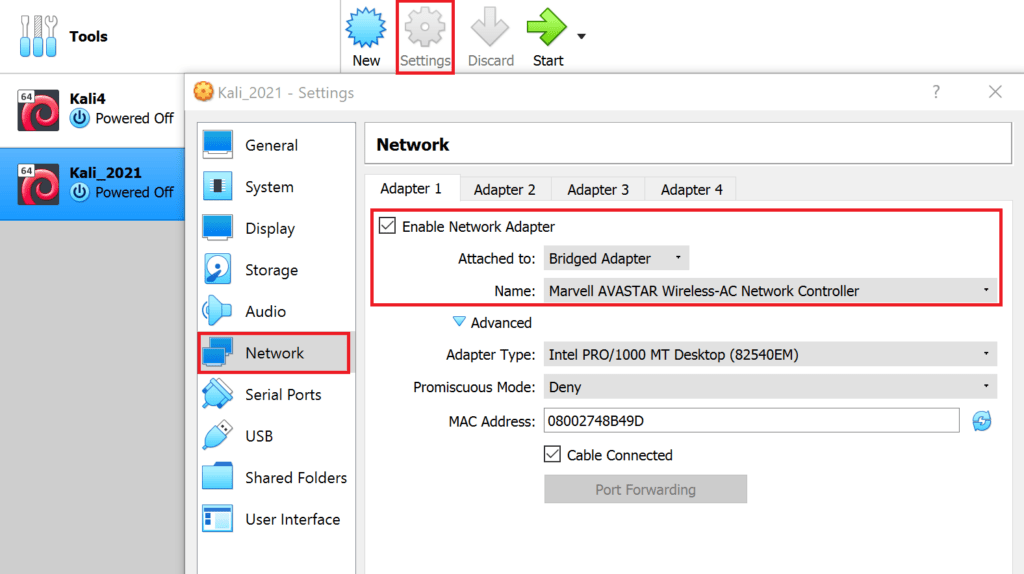Open Audio settings category icon

(x=217, y=311)
